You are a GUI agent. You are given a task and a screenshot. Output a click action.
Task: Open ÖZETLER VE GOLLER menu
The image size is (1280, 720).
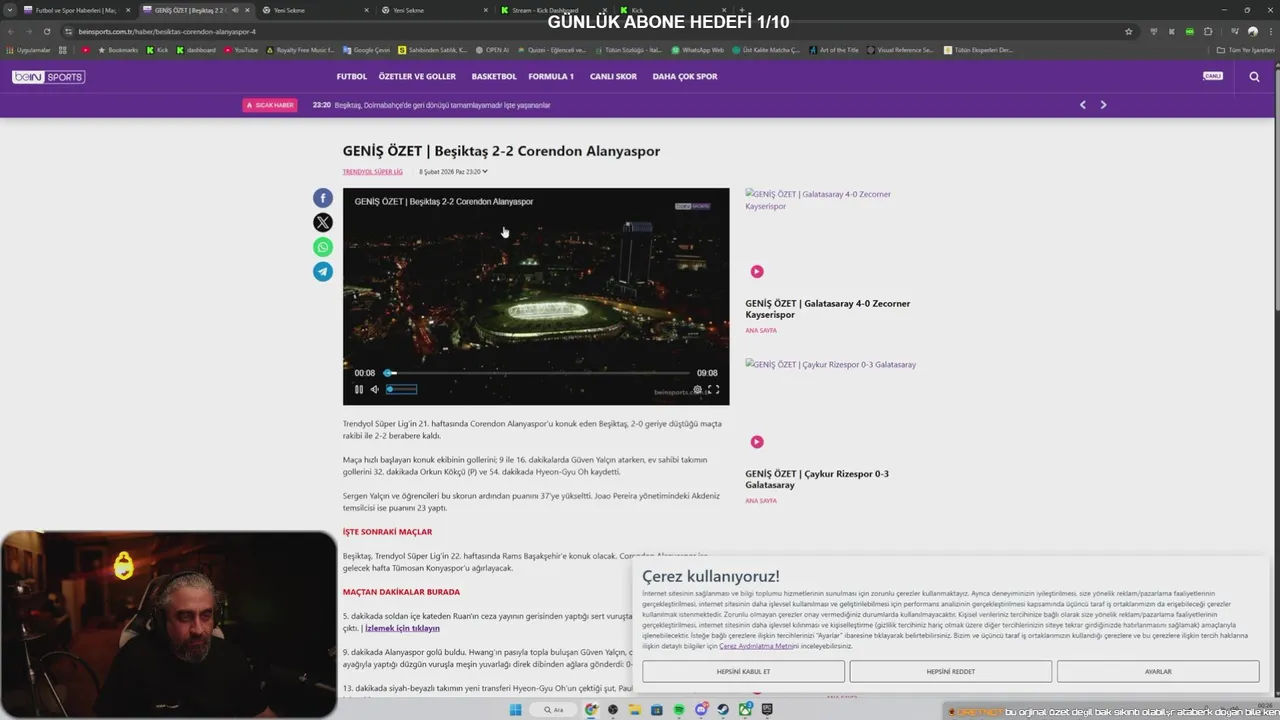point(417,76)
